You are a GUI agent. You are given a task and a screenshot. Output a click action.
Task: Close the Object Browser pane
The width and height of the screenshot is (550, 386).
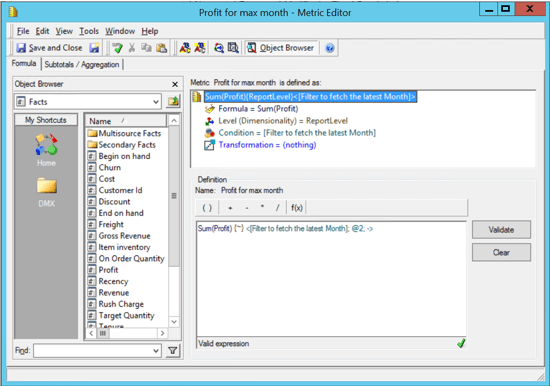coord(175,84)
